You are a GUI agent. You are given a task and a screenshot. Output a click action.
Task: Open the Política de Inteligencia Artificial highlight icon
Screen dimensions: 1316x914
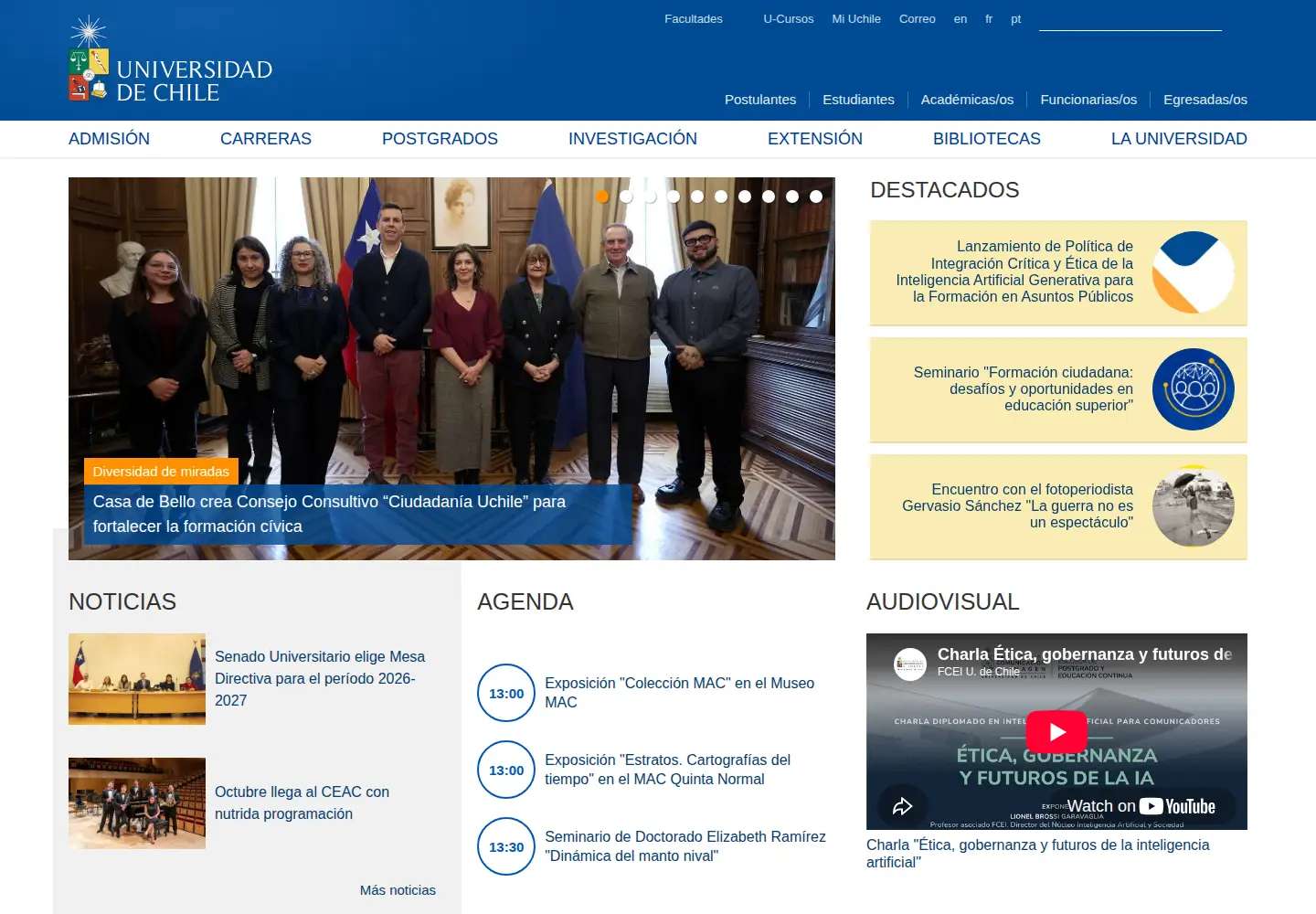[1194, 272]
